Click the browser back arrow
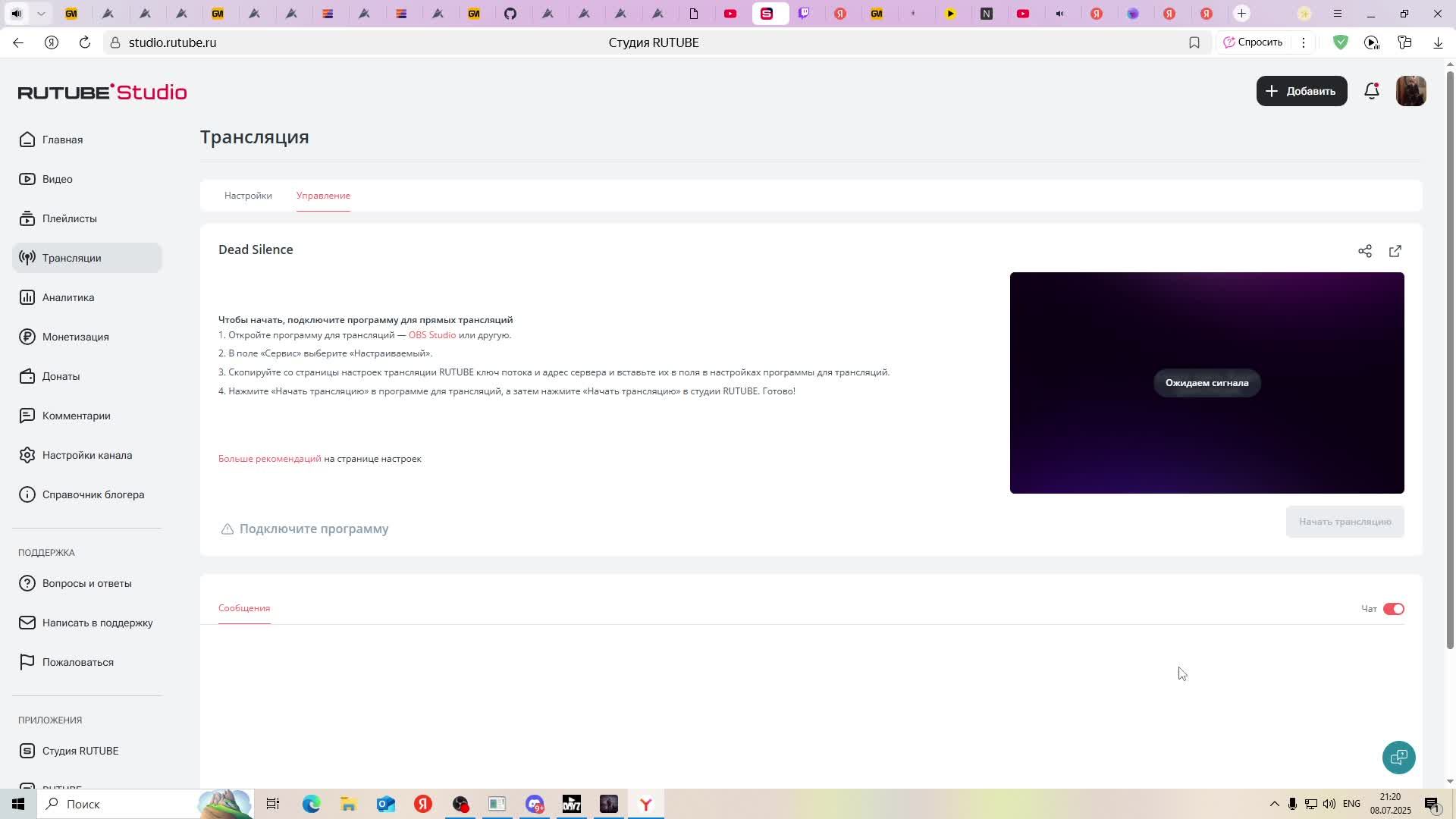 pos(18,42)
